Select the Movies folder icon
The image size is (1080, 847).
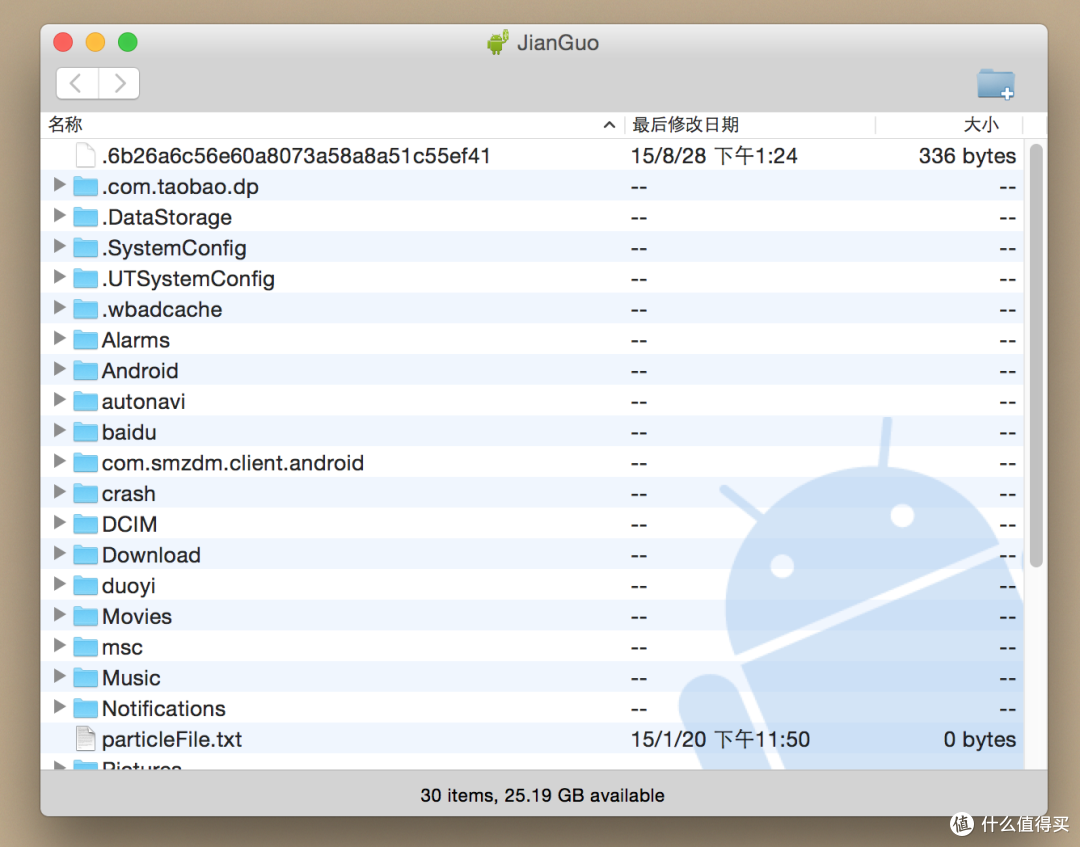[x=85, y=616]
